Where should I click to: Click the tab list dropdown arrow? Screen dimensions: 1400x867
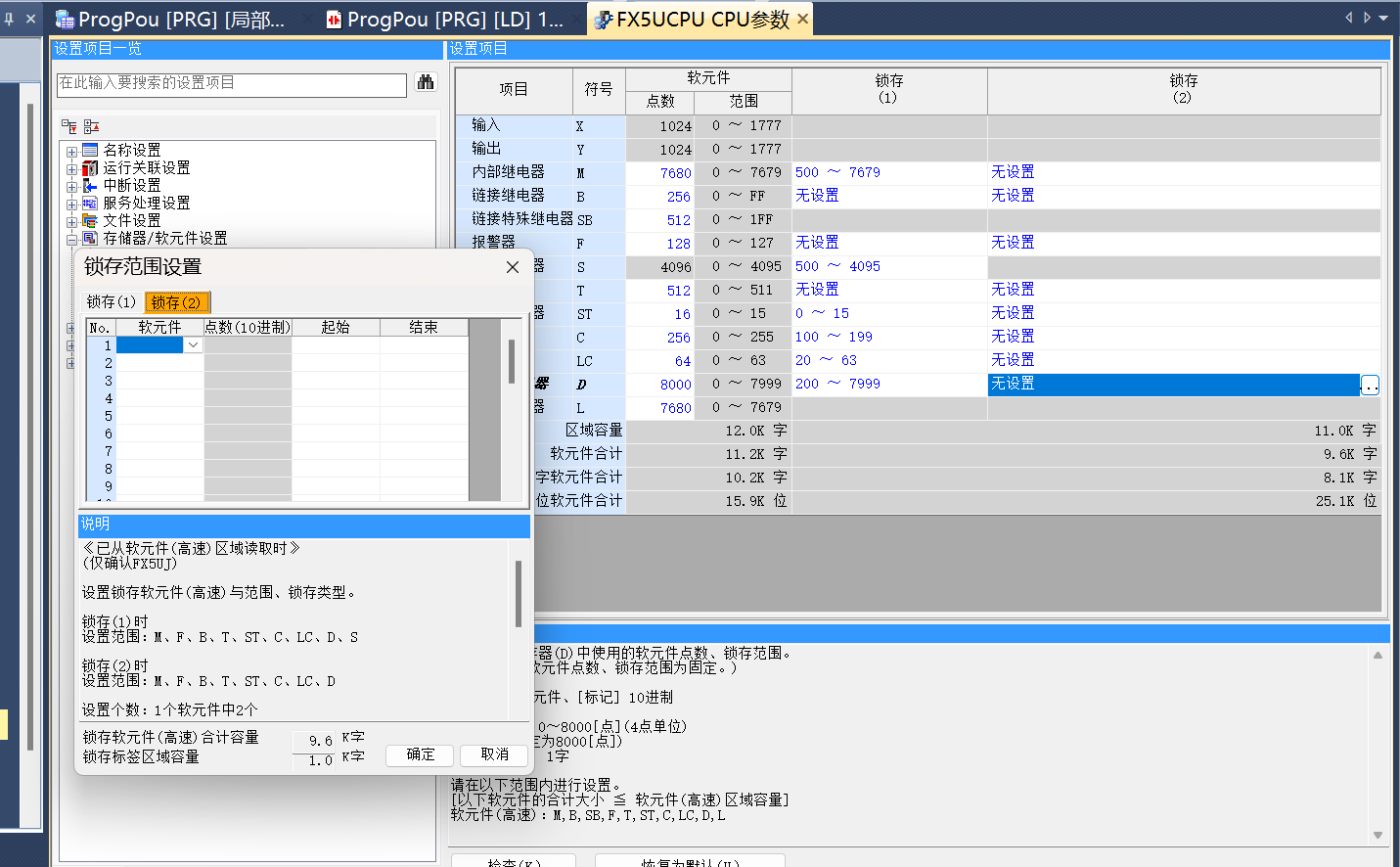(x=1383, y=18)
